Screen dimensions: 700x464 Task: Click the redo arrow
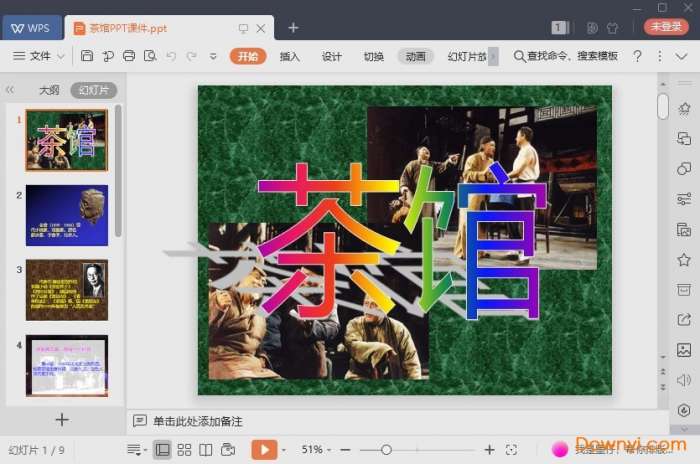[192, 56]
